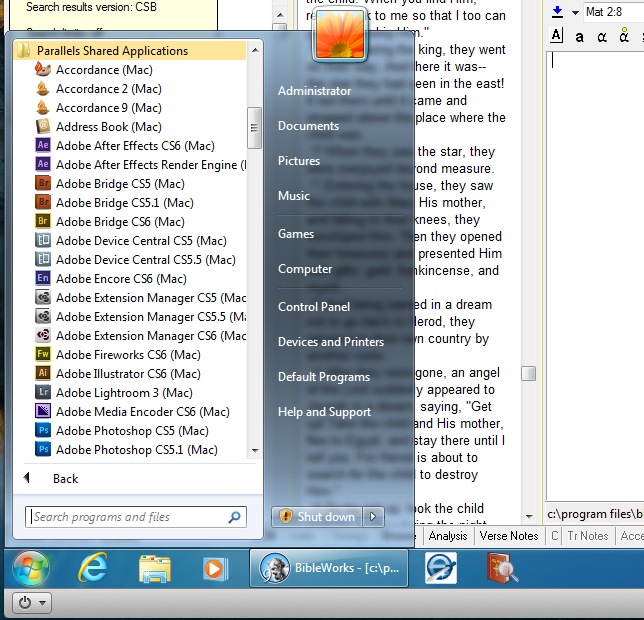Open Adobe Device Central CS5 (Mac)
644x620 pixels.
point(131,241)
